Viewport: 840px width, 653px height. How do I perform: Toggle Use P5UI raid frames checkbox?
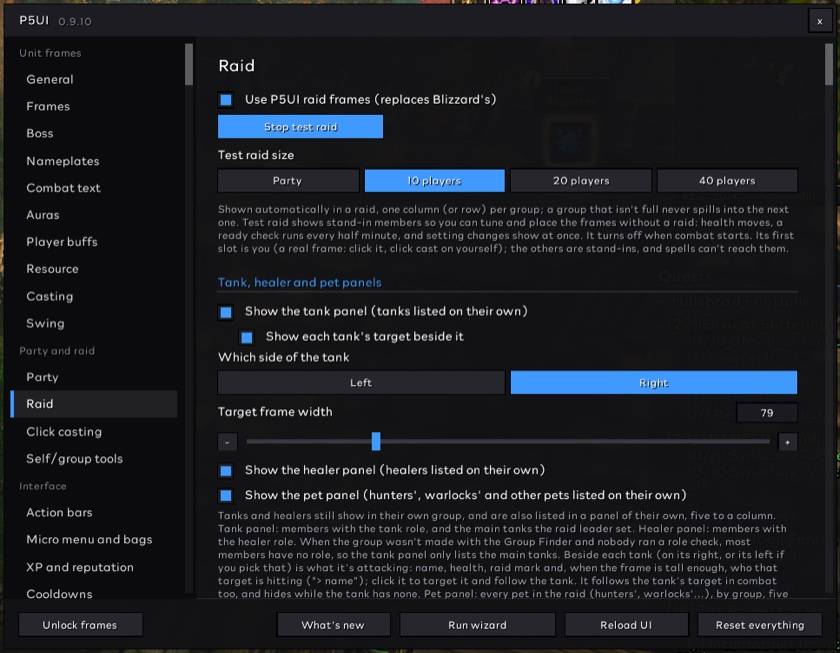[226, 100]
